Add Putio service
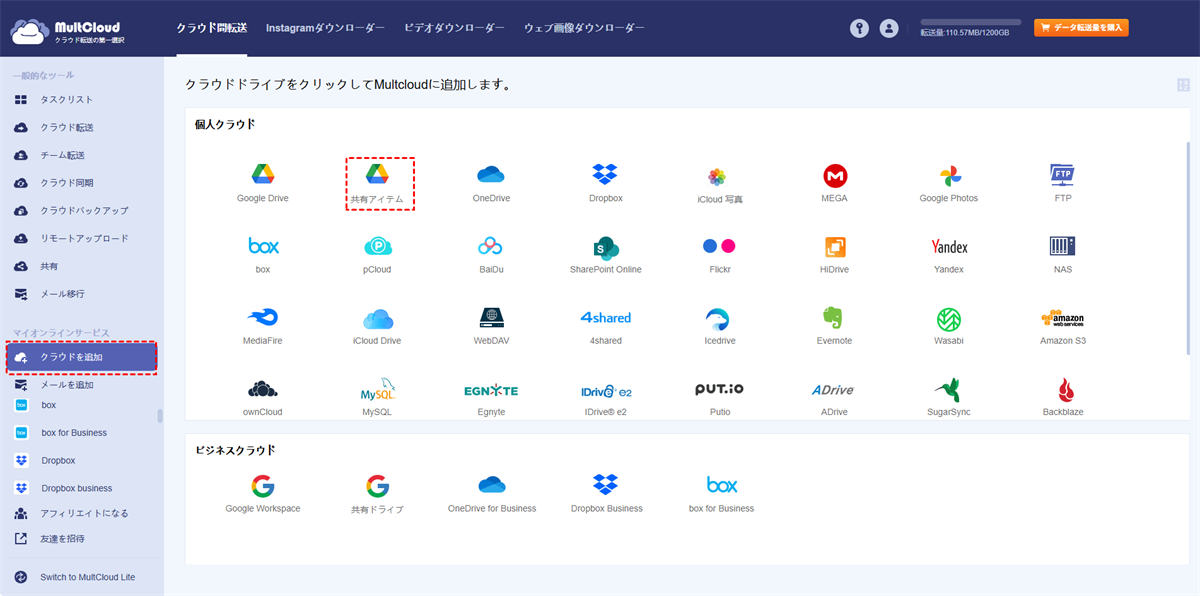This screenshot has height=596, width=1200. click(x=719, y=389)
